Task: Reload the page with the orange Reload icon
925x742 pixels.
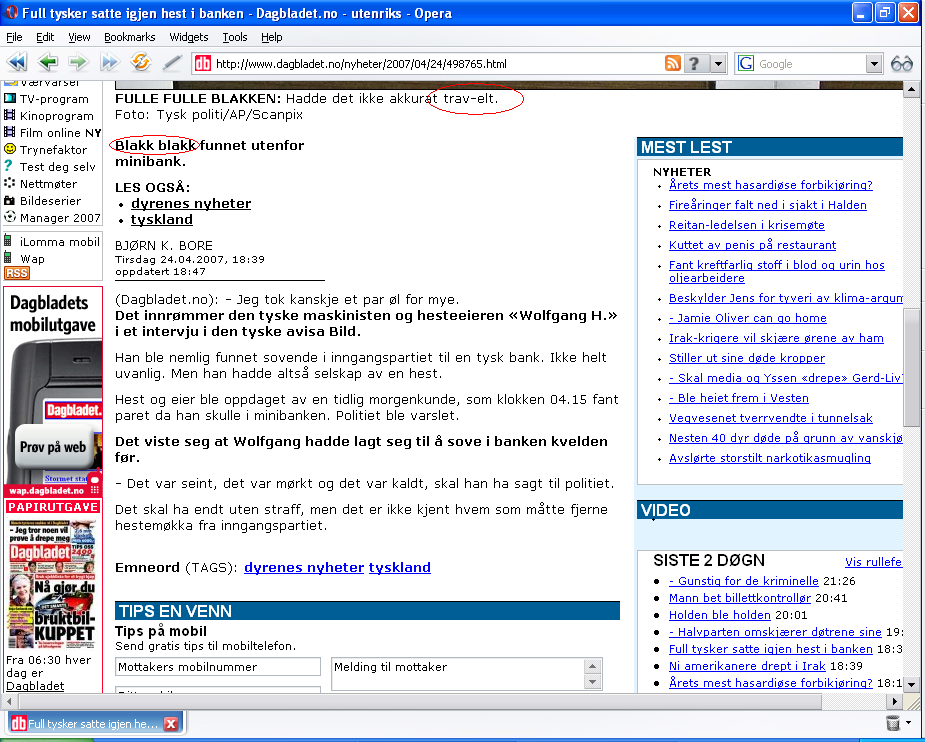Action: tap(140, 61)
